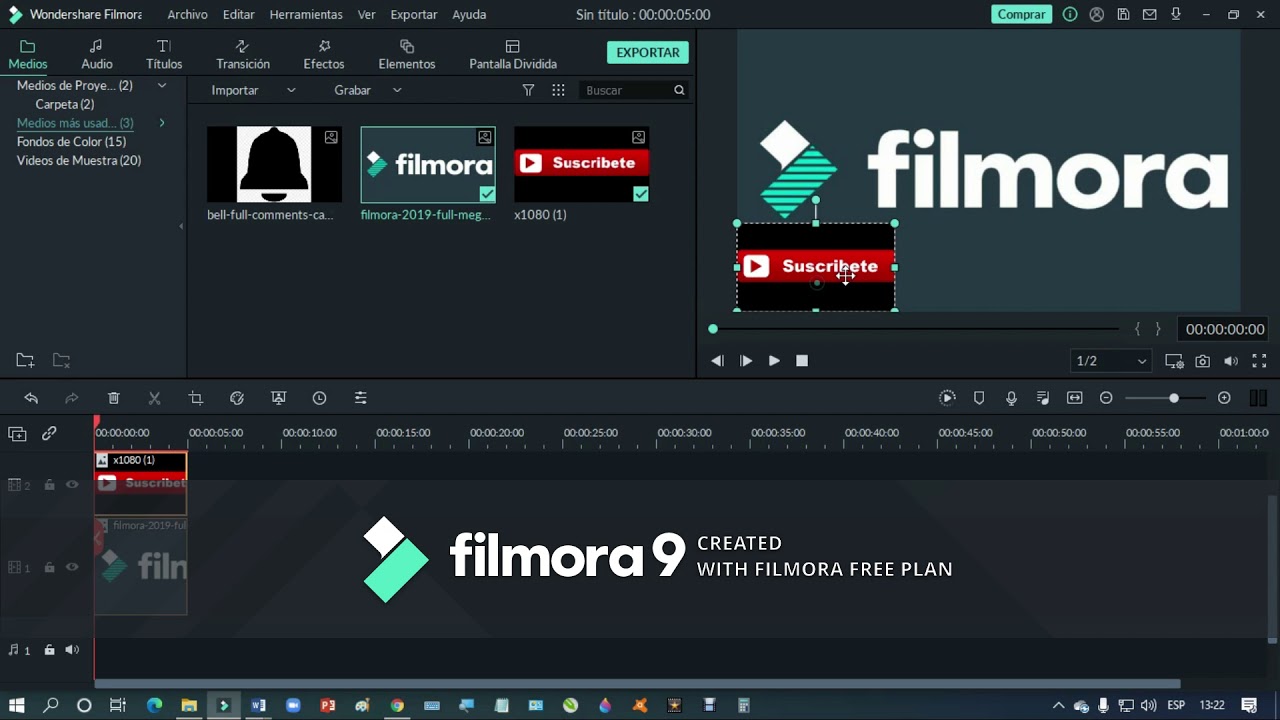This screenshot has width=1280, height=720.
Task: Click the preview playback progress handle
Action: coord(713,329)
